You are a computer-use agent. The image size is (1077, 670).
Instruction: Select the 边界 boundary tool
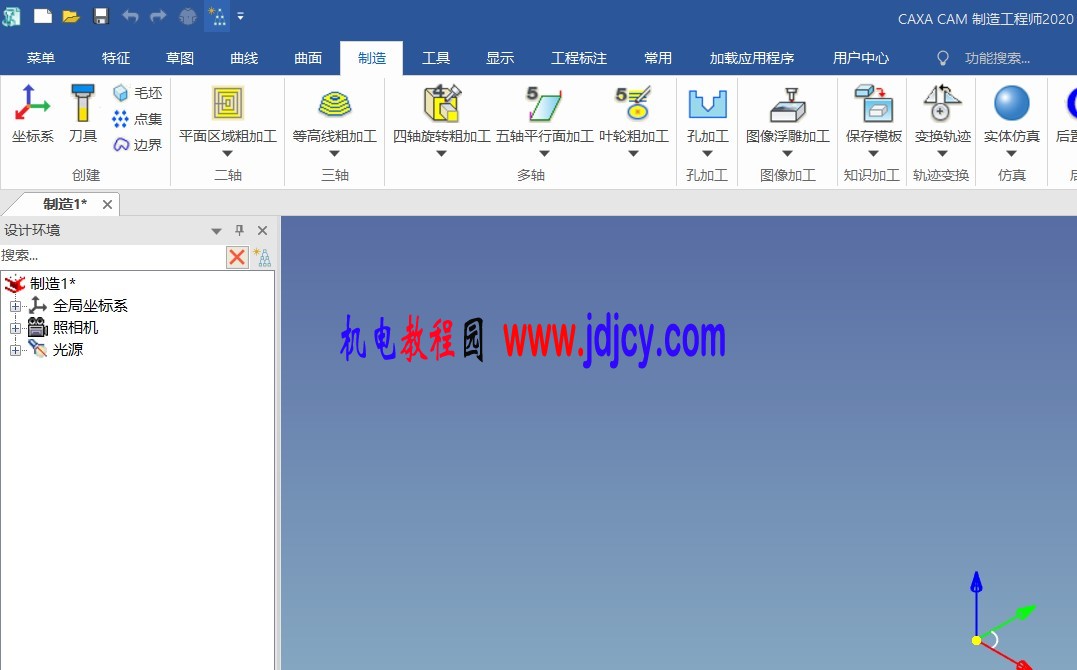click(x=137, y=144)
